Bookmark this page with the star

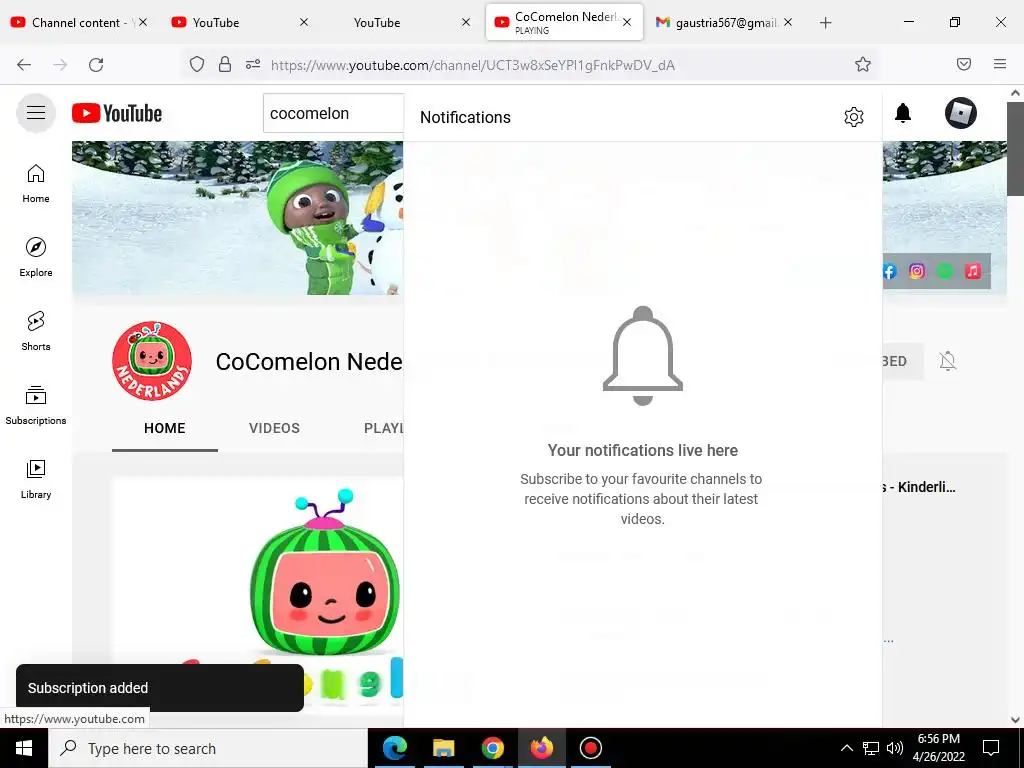863,64
